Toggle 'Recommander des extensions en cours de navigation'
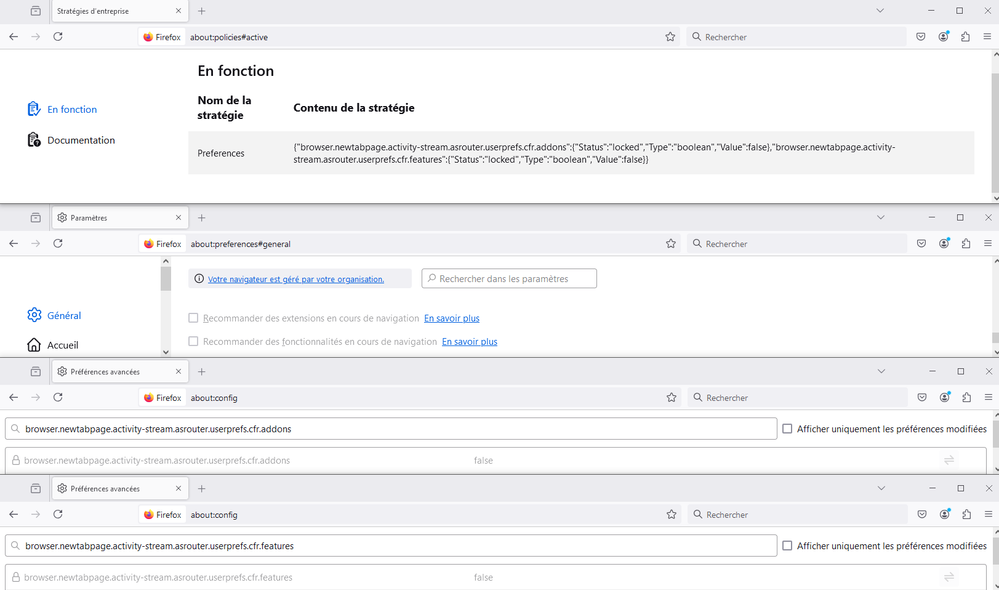Viewport: 999px width, 590px height. [194, 318]
